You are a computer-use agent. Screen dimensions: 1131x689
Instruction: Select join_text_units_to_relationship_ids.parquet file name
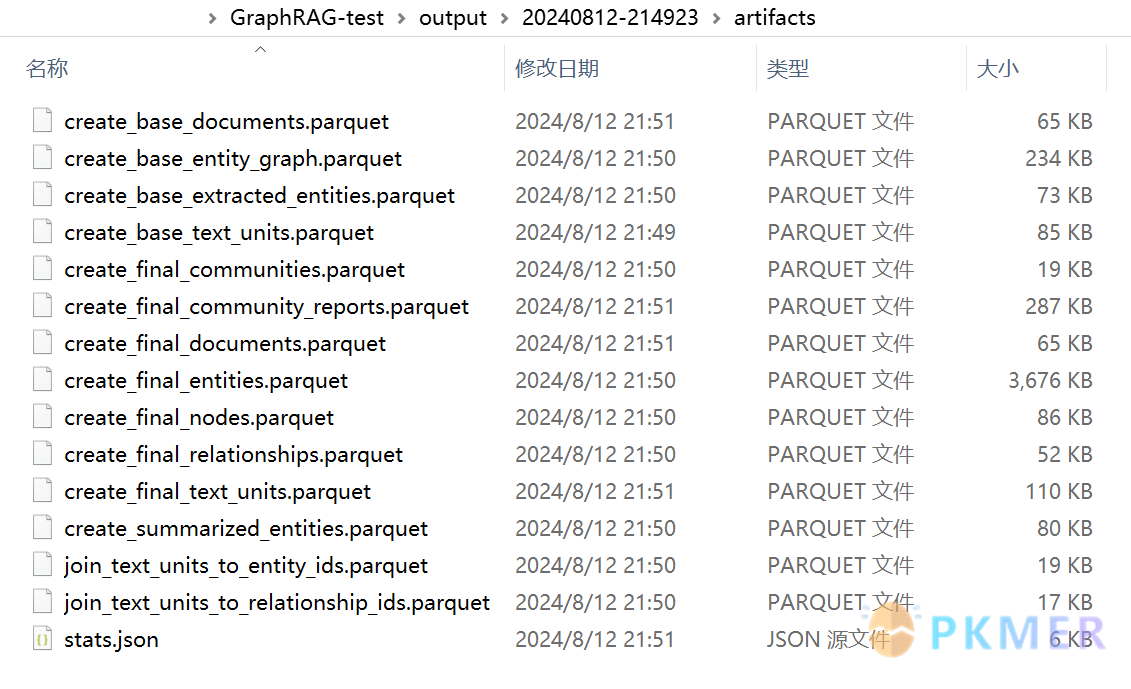pos(277,602)
